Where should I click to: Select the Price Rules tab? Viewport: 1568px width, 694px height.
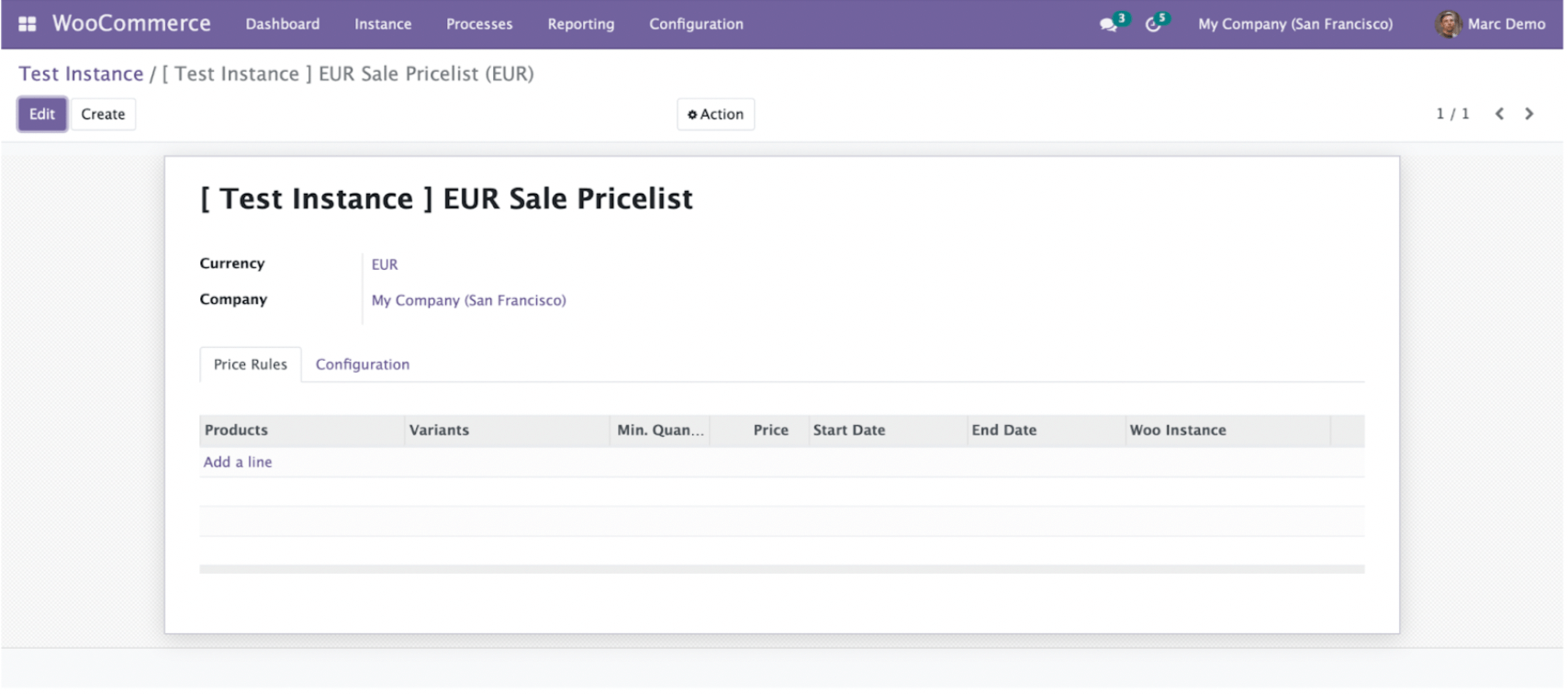[250, 364]
